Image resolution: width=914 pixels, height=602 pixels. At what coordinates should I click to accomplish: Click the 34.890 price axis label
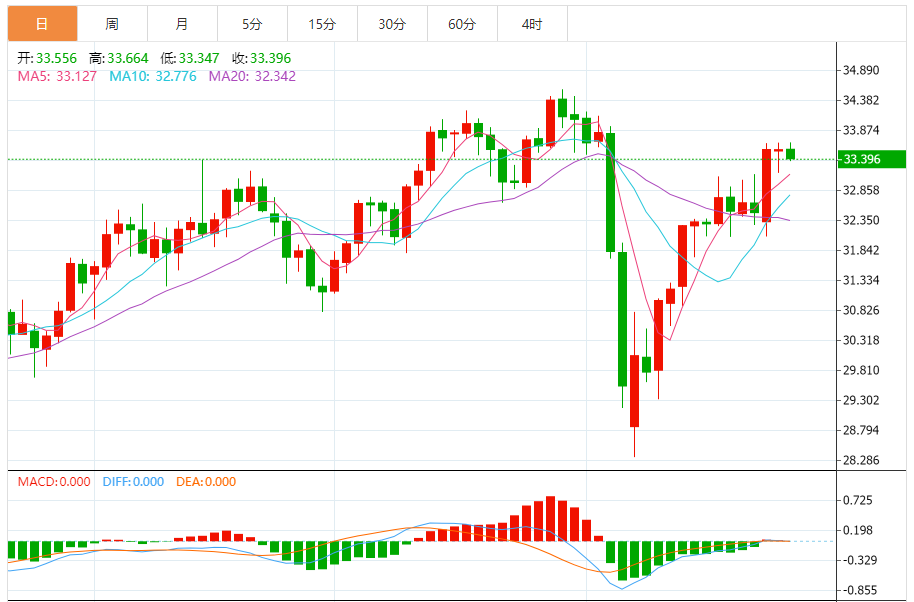(861, 71)
